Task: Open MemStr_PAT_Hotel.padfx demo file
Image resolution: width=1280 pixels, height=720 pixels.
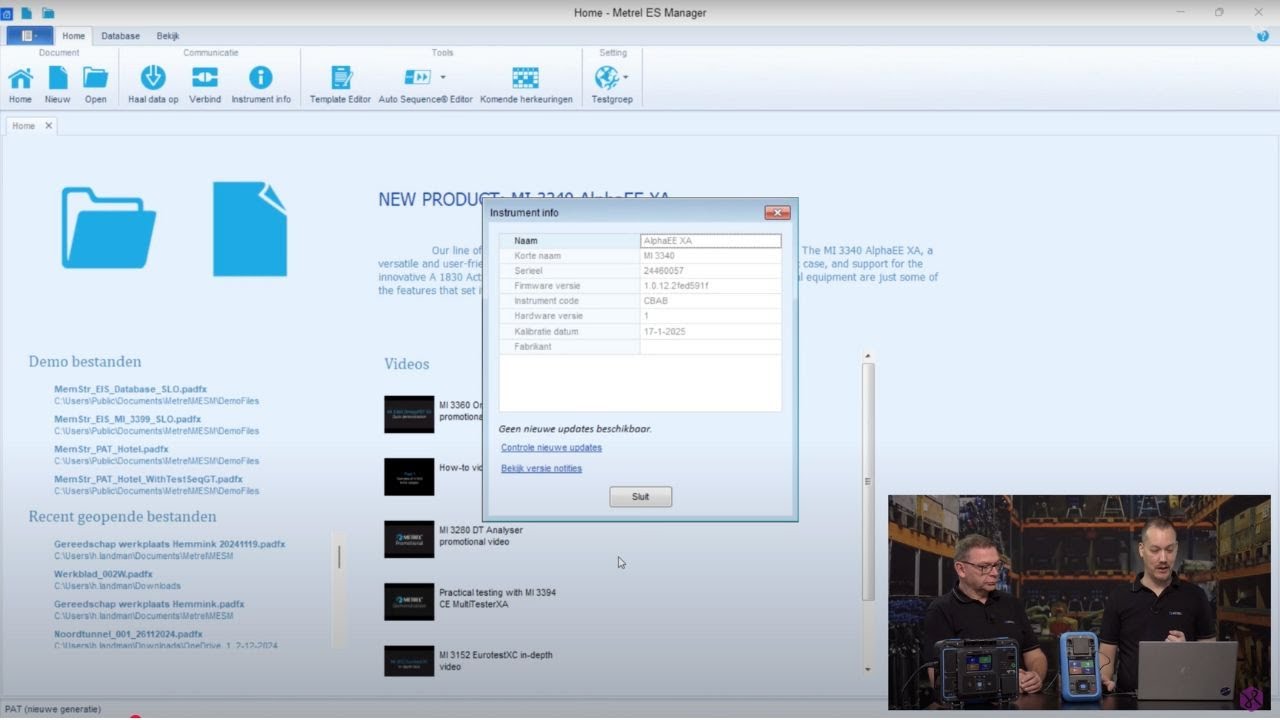Action: pos(112,449)
